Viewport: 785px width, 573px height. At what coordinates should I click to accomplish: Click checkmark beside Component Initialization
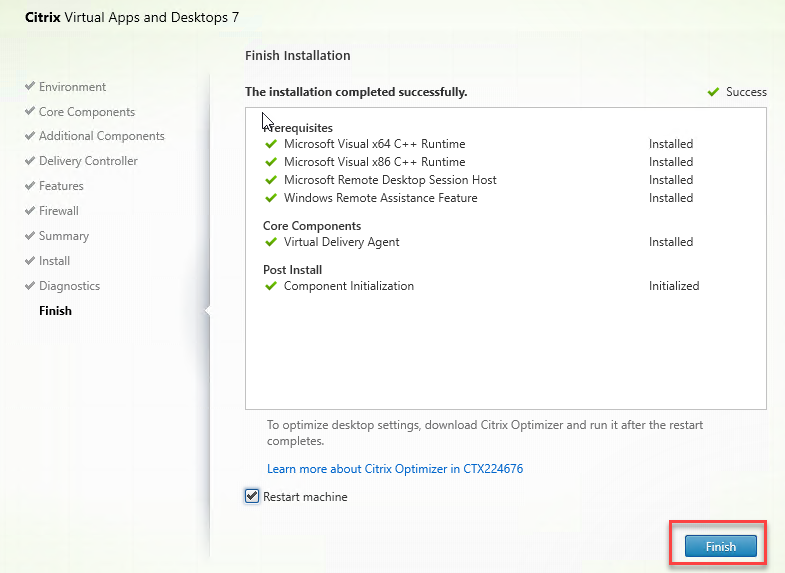click(x=270, y=286)
